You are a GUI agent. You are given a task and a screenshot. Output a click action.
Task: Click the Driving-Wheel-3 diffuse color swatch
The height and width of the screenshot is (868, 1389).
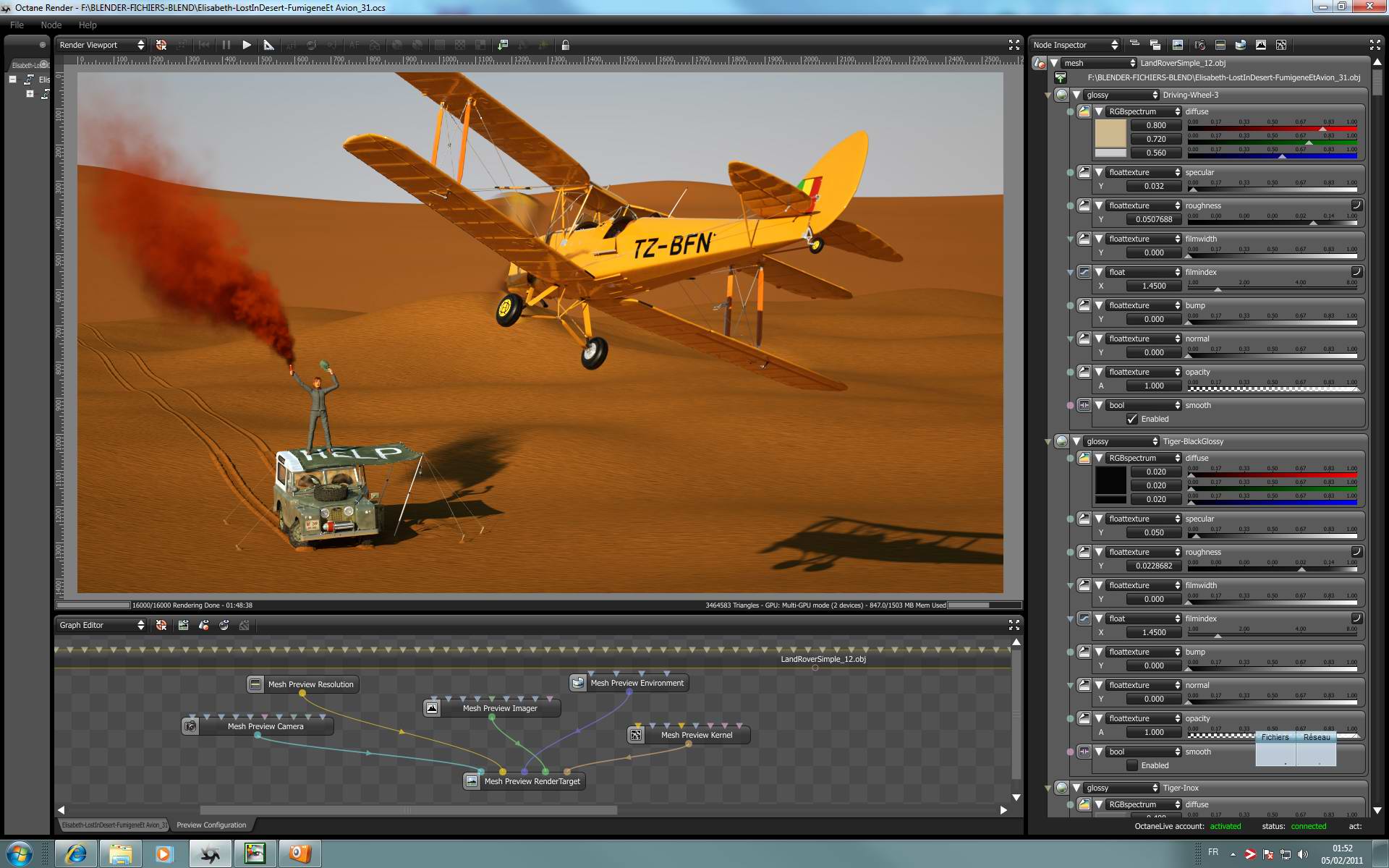coord(1110,133)
